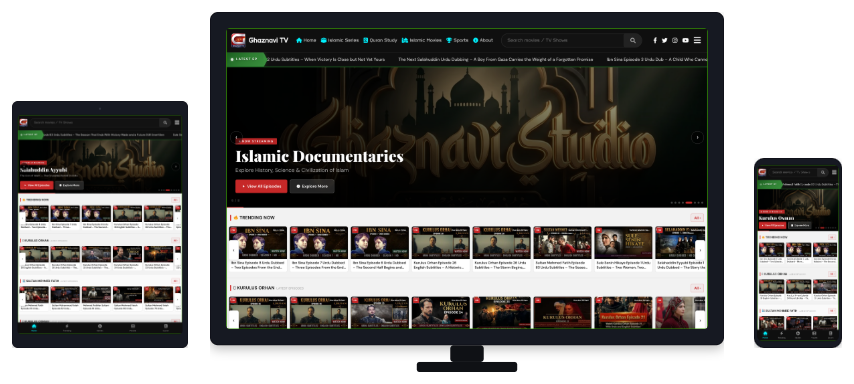The width and height of the screenshot is (854, 384).
Task: Open the 'When Victory Is Close' ticker headline
Action: (326, 59)
